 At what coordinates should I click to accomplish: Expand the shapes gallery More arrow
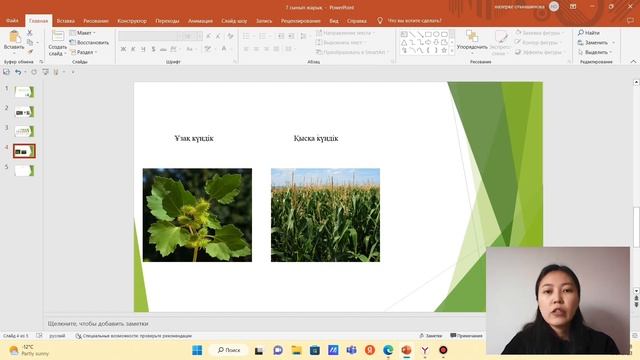pos(452,51)
